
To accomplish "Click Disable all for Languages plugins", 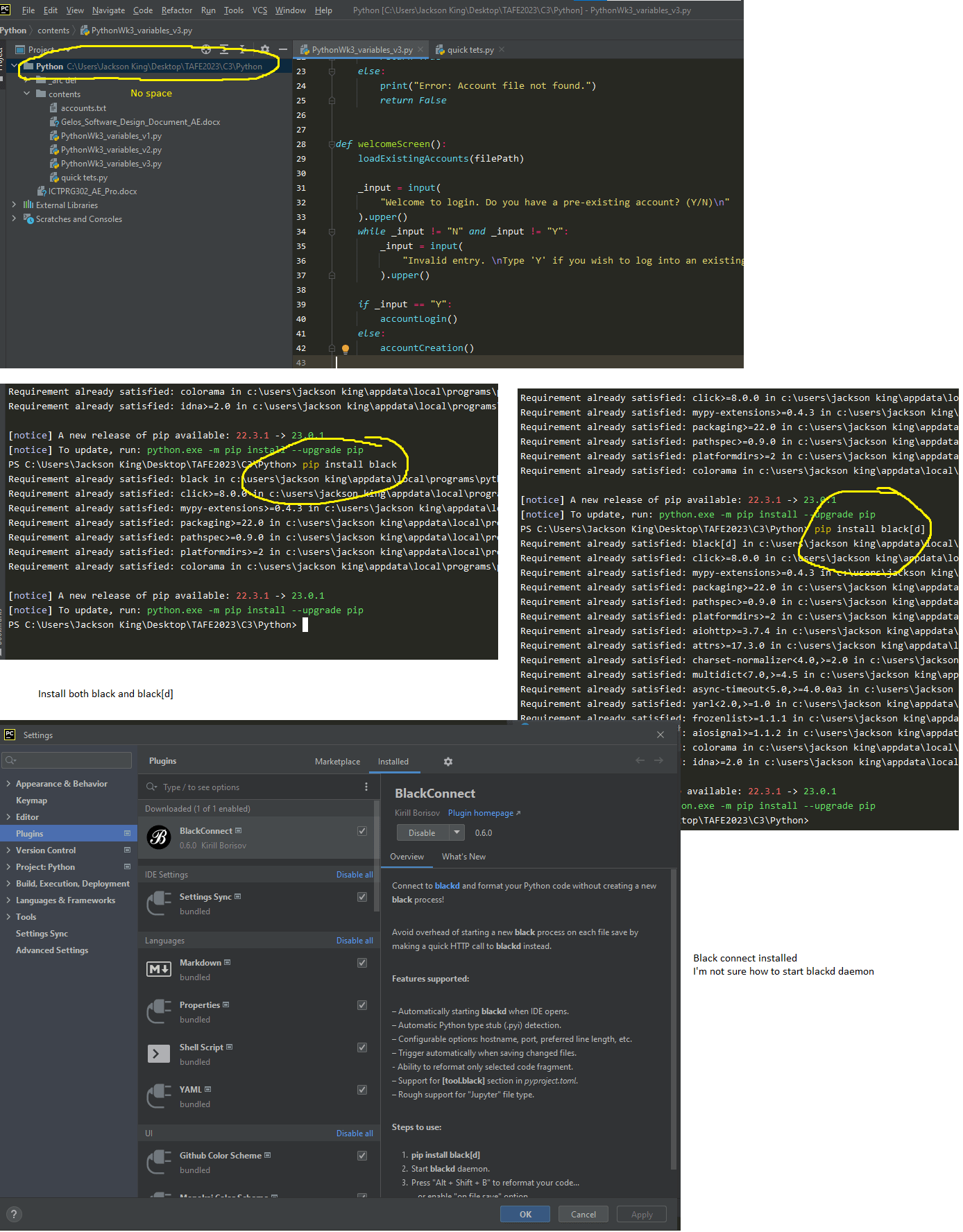I will (355, 941).
